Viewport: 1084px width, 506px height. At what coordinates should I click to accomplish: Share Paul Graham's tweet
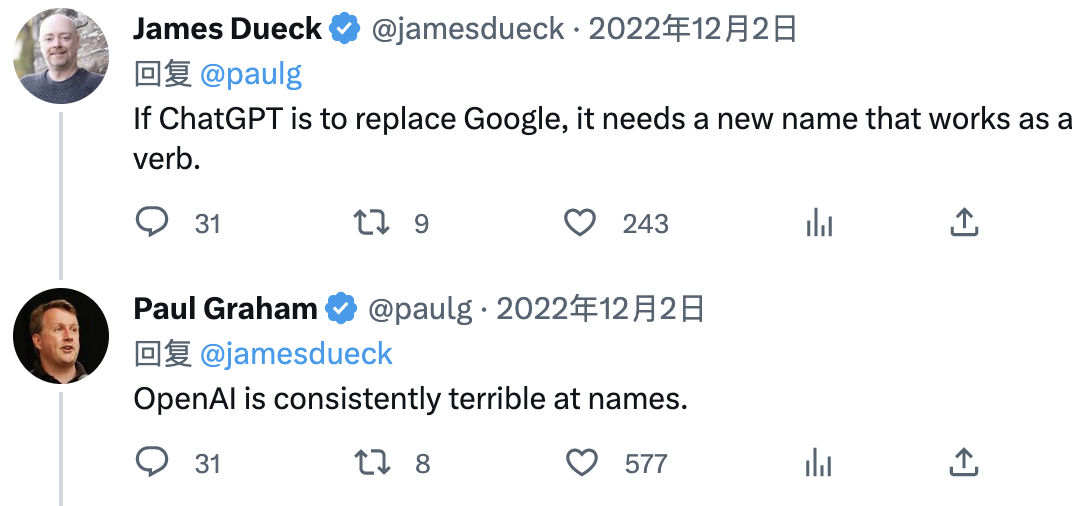click(964, 462)
